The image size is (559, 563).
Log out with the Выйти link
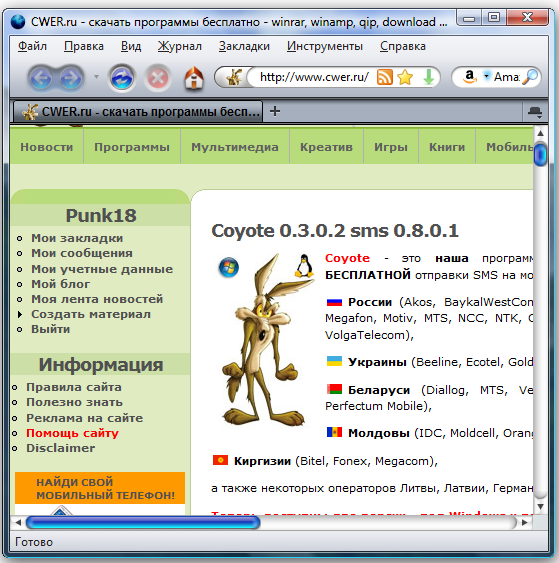click(50, 329)
